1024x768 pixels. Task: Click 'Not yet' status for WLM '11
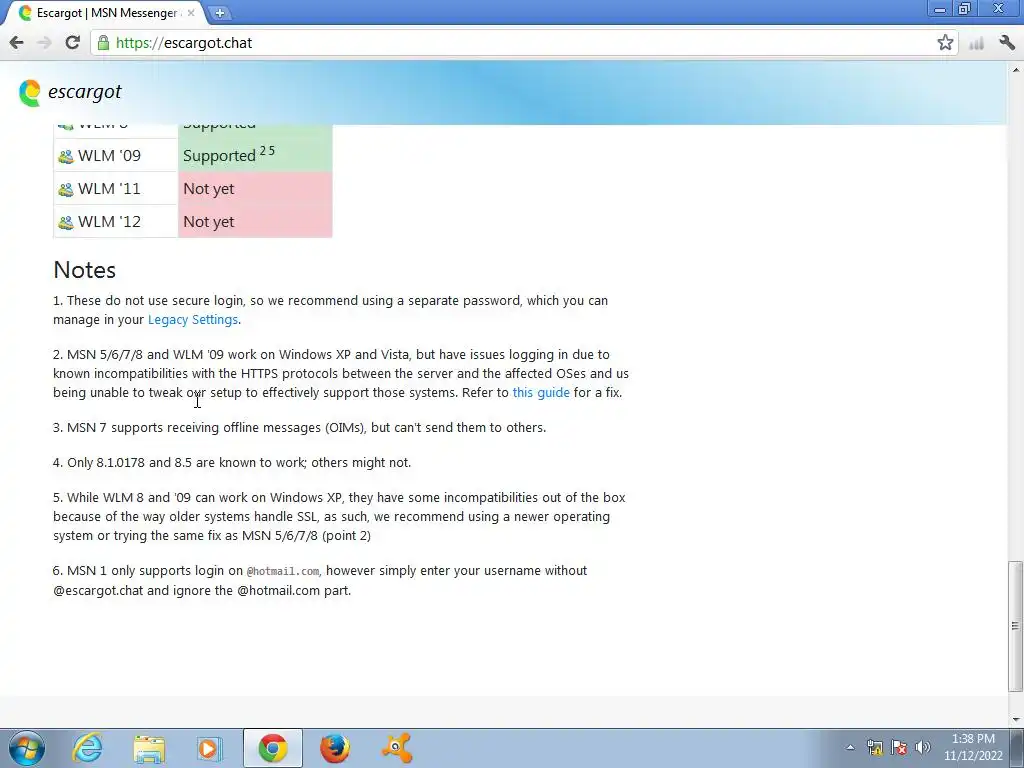(255, 189)
